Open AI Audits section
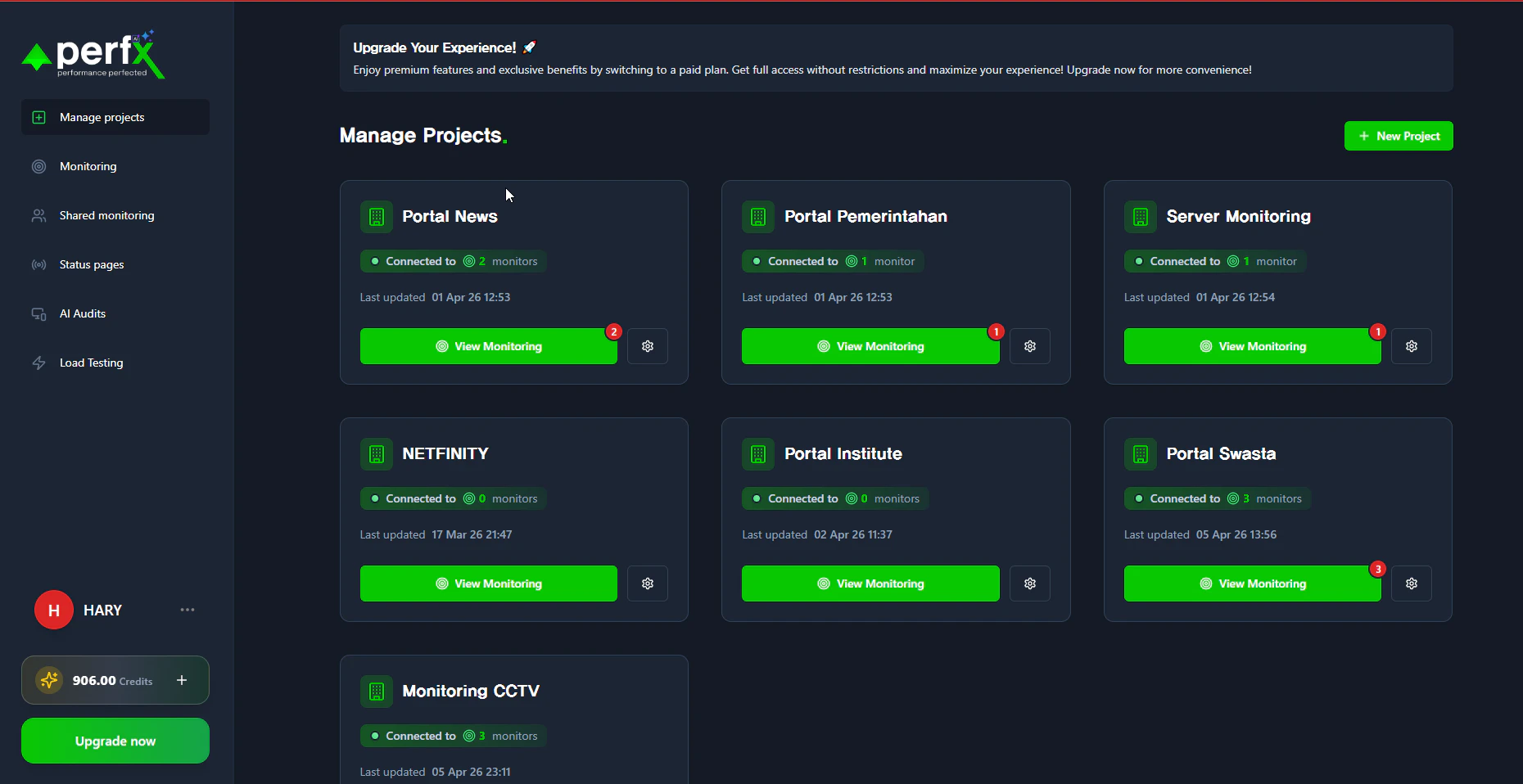Screen dimensions: 1523x784 click(x=115, y=313)
